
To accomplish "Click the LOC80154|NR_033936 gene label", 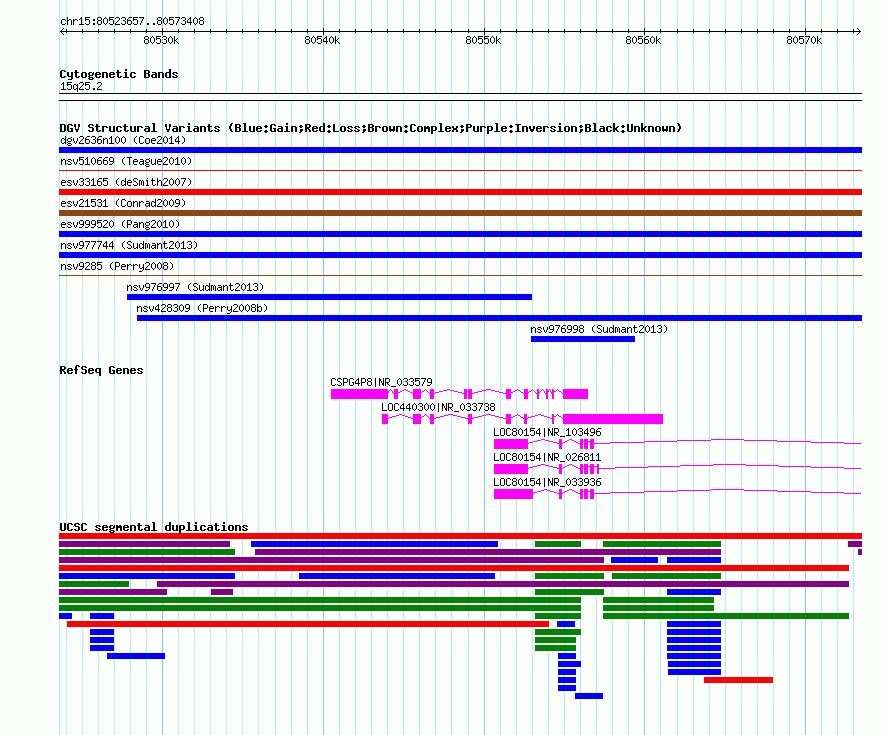I will 547,482.
